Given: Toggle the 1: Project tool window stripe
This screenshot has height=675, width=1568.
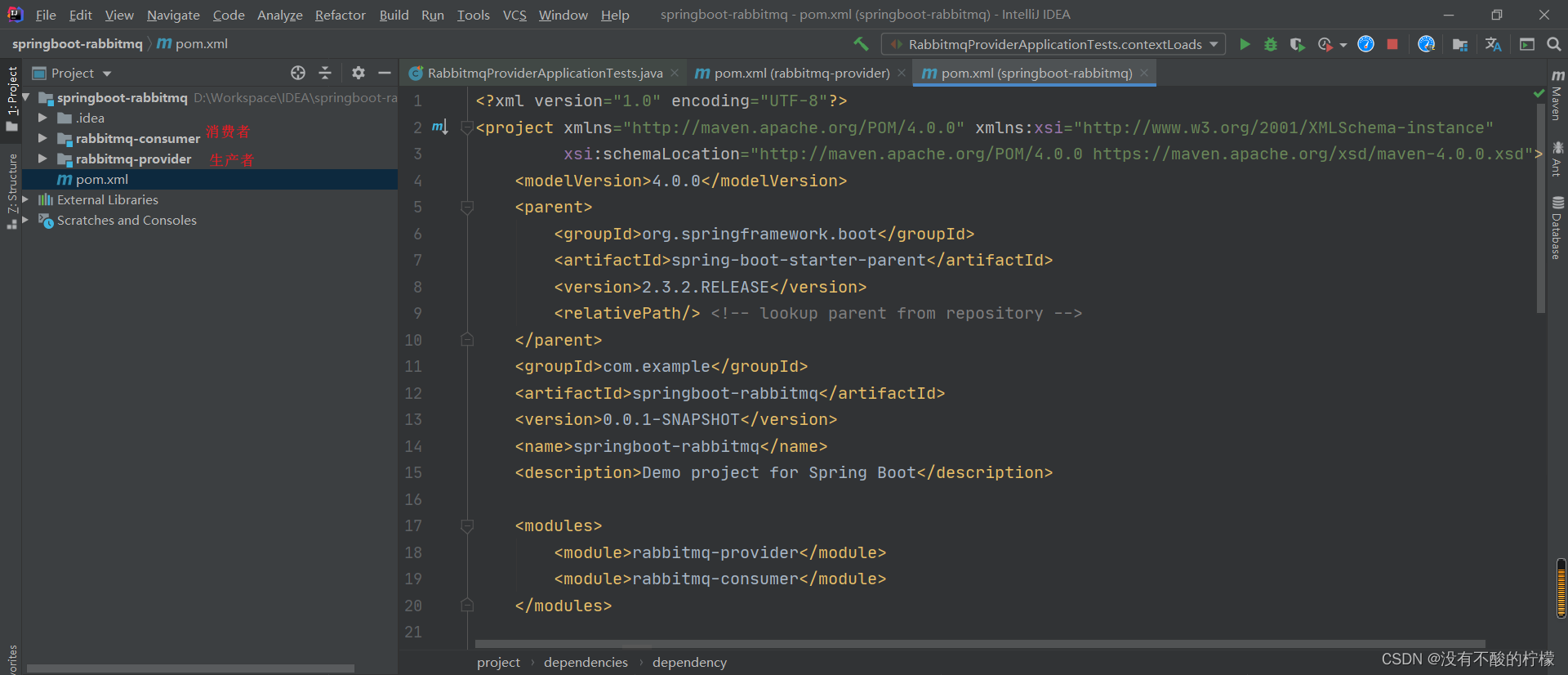Looking at the screenshot, I should click(11, 99).
